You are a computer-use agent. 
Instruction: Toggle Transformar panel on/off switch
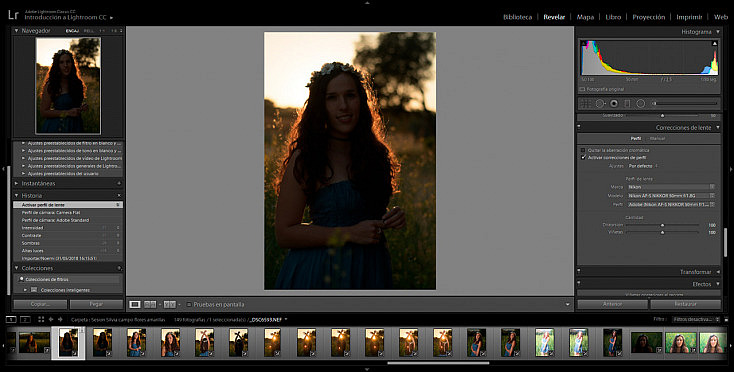click(x=579, y=271)
